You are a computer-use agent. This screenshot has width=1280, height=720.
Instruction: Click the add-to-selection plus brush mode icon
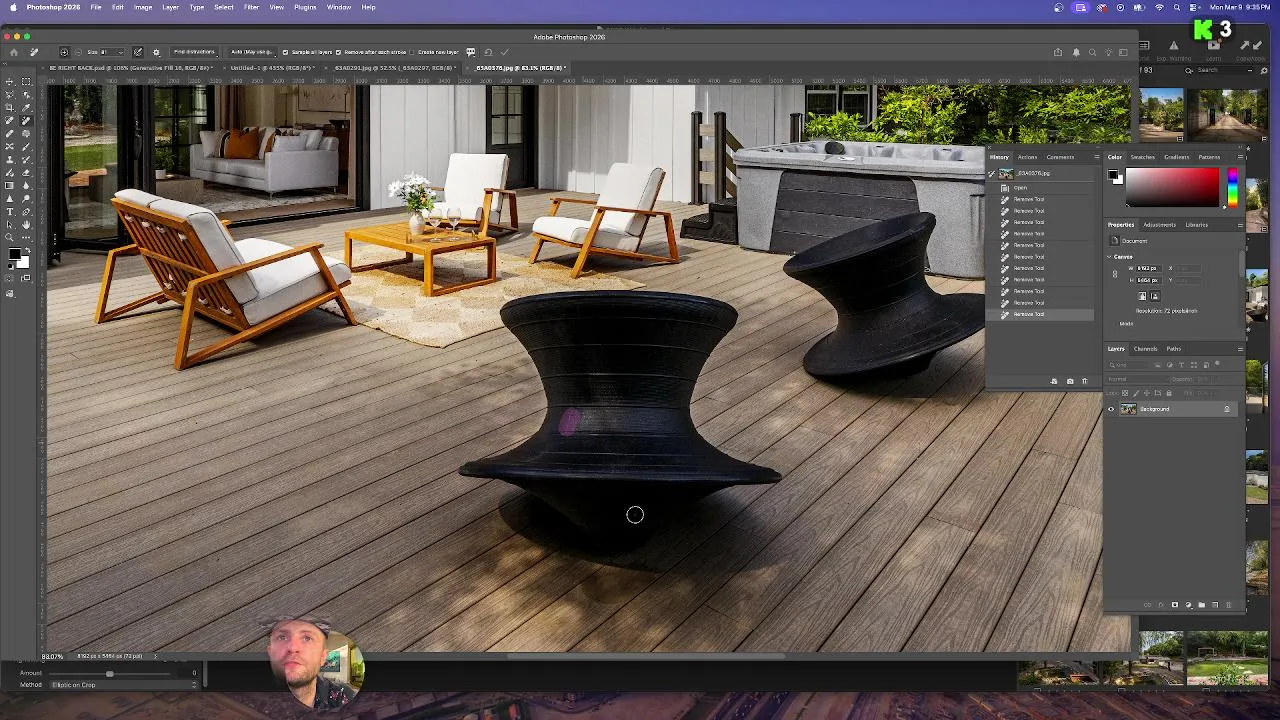(64, 52)
